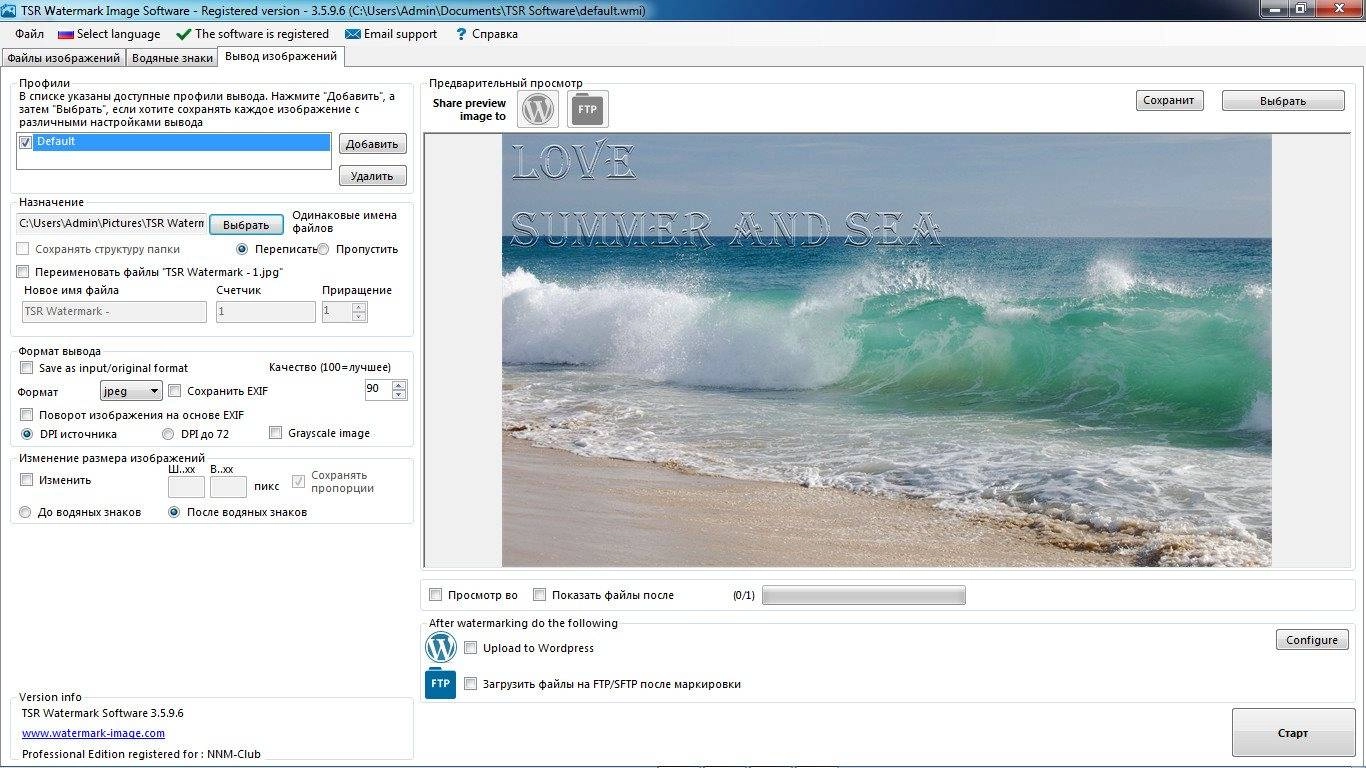The height and width of the screenshot is (768, 1366).
Task: Select После водяных знаков radio button
Action: pos(174,512)
